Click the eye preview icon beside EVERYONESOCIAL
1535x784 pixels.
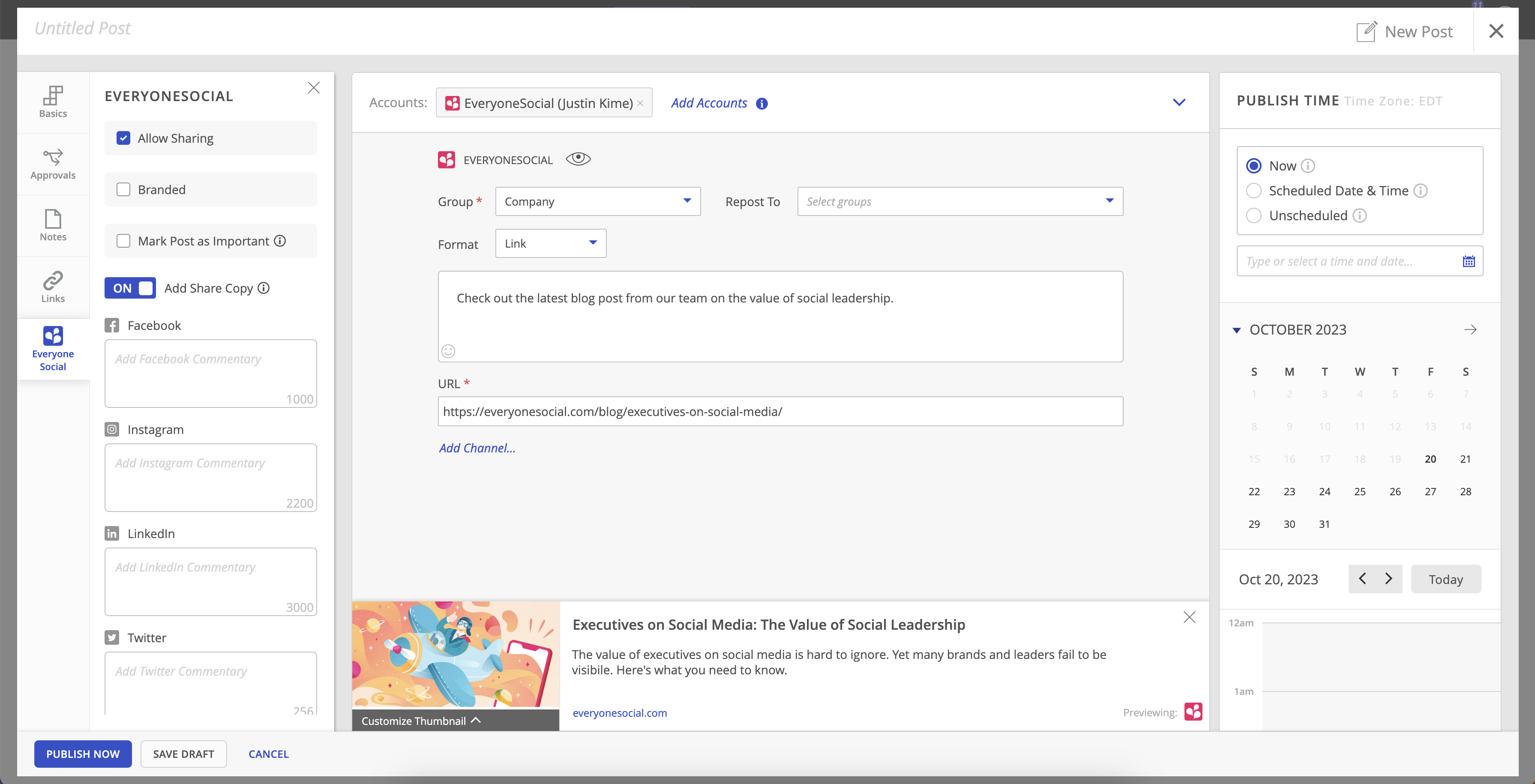click(577, 159)
